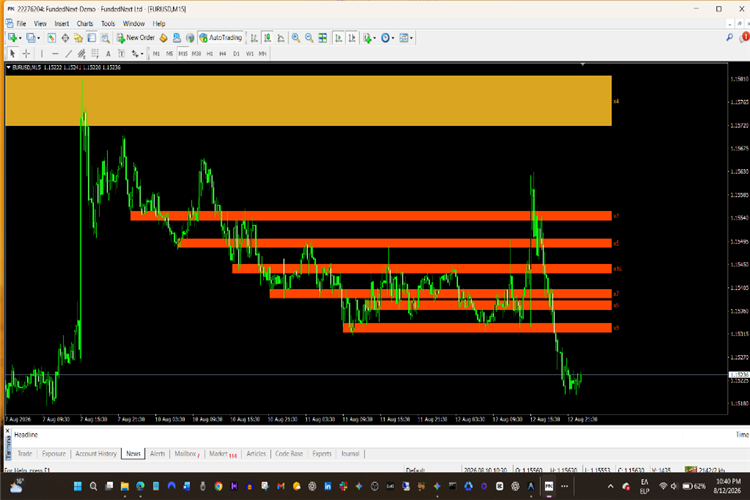Open the Charts menu
Image resolution: width=750 pixels, height=500 pixels.
pos(85,23)
